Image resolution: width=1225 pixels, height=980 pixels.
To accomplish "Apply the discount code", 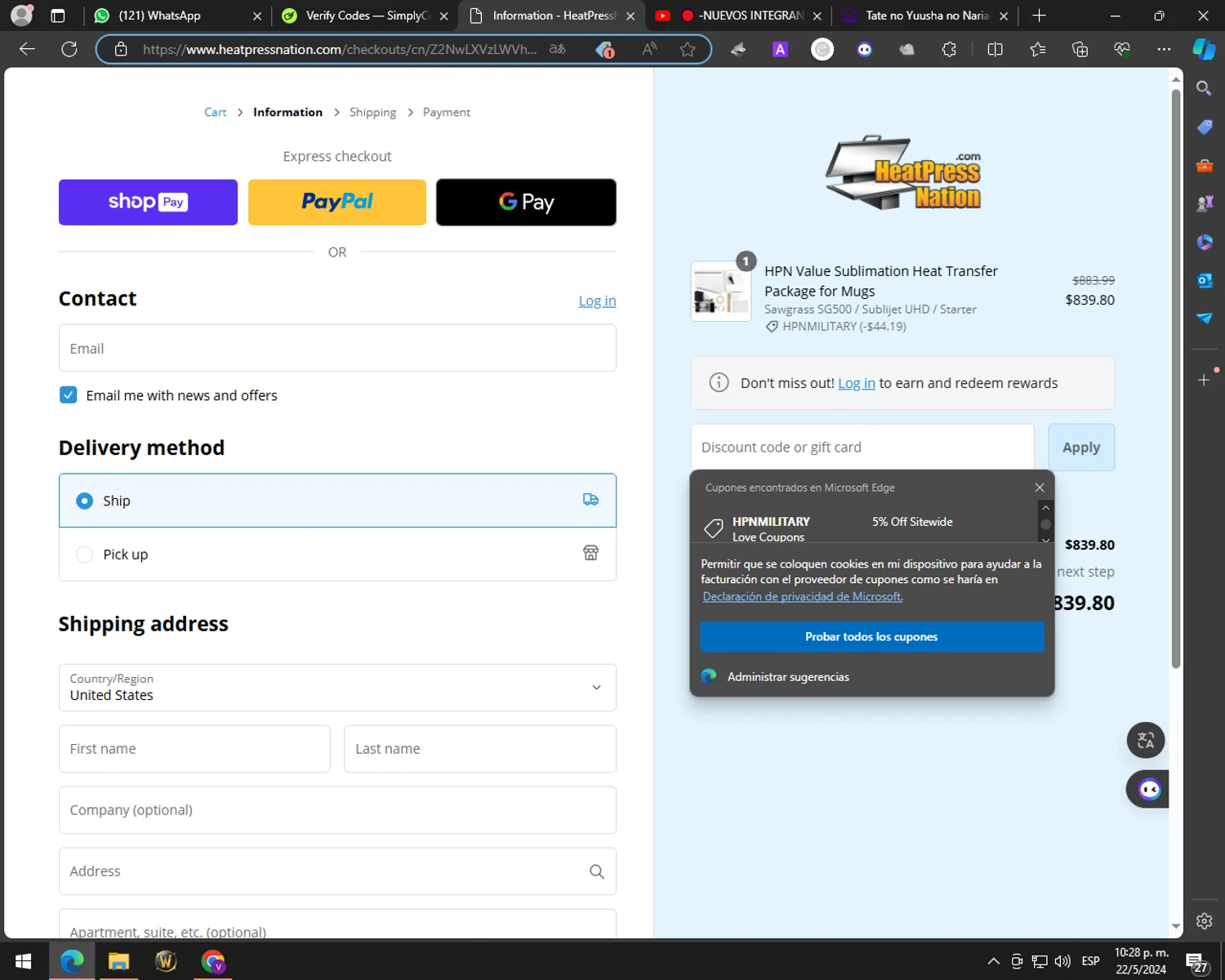I will [x=1081, y=448].
